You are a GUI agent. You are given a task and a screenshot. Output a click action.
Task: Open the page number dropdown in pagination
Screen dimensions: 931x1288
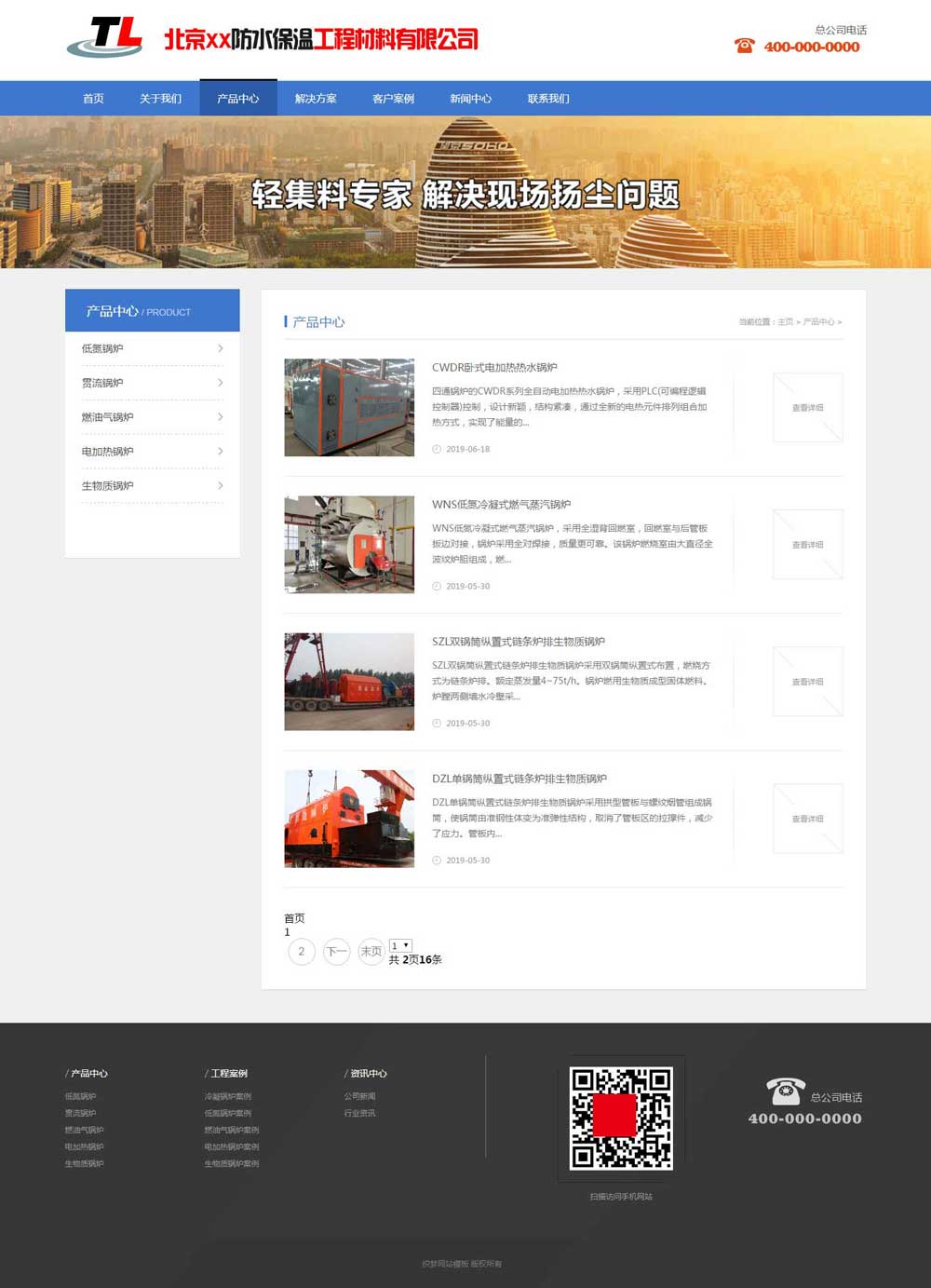pos(400,945)
